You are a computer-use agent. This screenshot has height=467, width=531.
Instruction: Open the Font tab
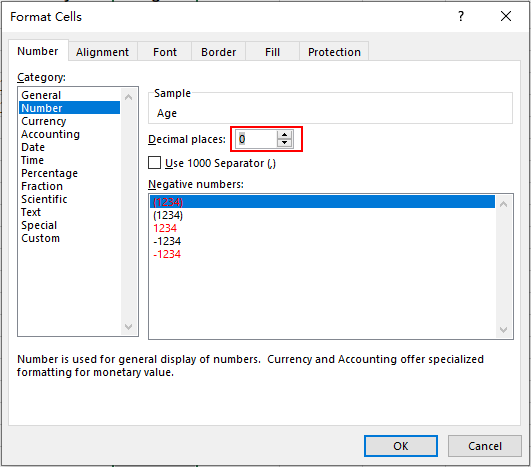pyautogui.click(x=165, y=52)
